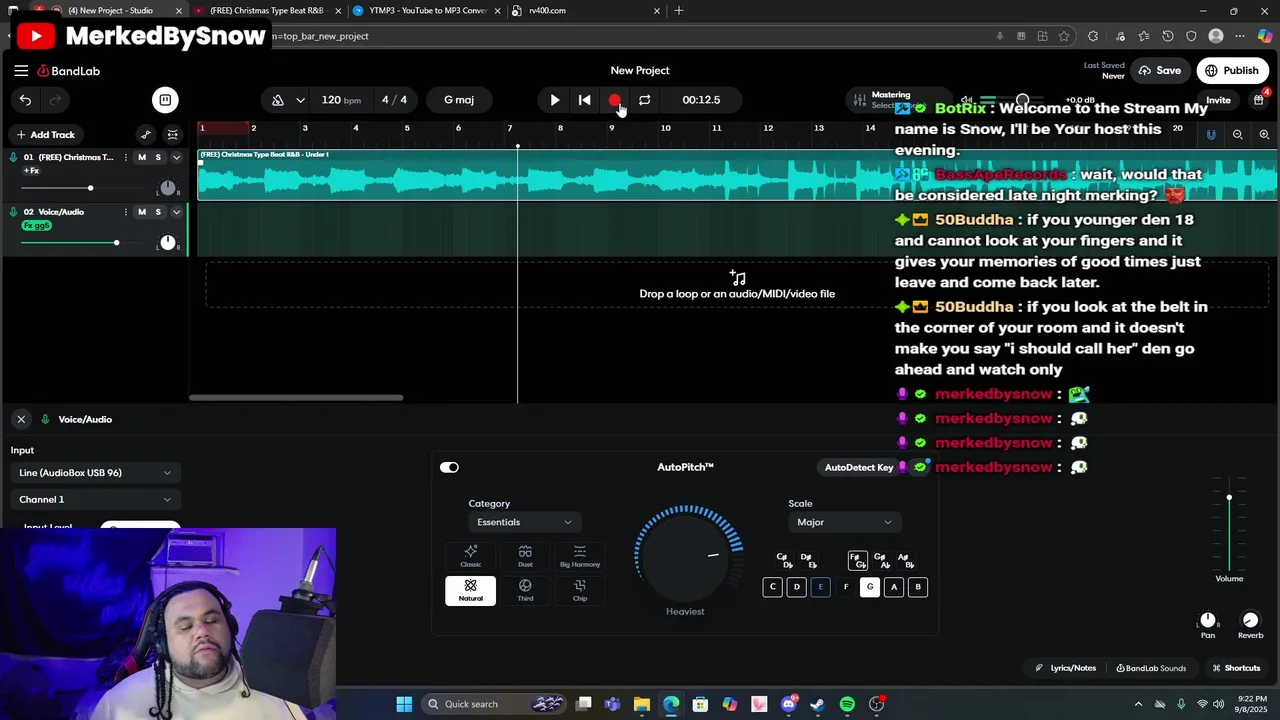Solo track 01 Christmas beat
The width and height of the screenshot is (1280, 720).
(x=158, y=157)
